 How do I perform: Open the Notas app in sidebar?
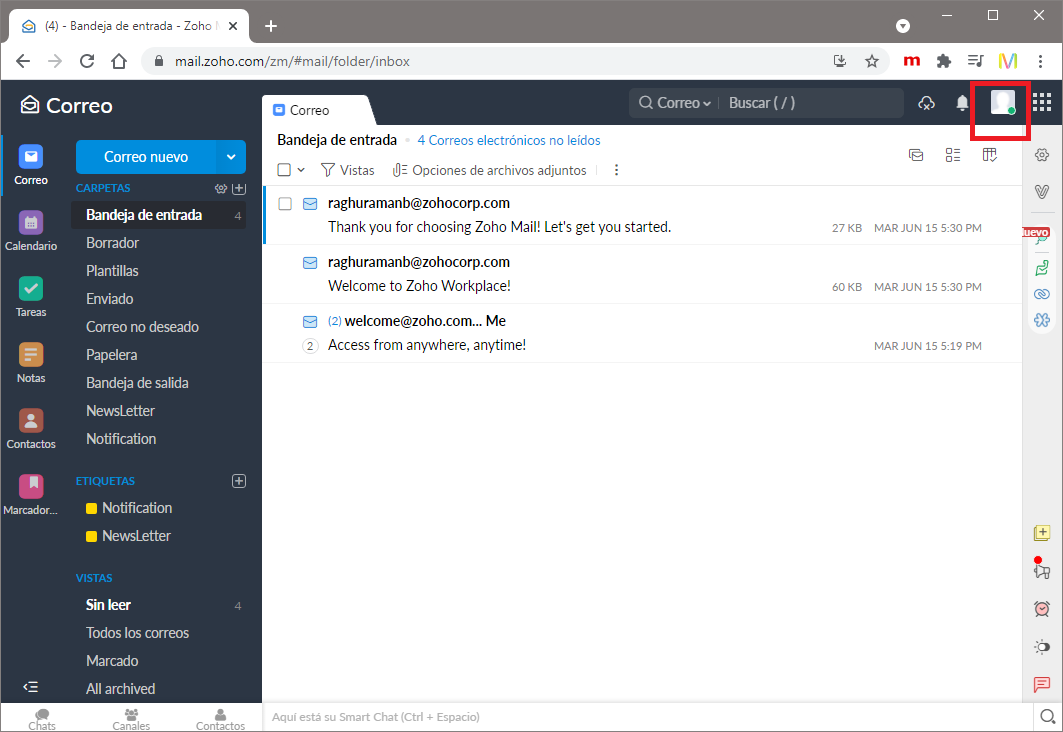[x=31, y=363]
